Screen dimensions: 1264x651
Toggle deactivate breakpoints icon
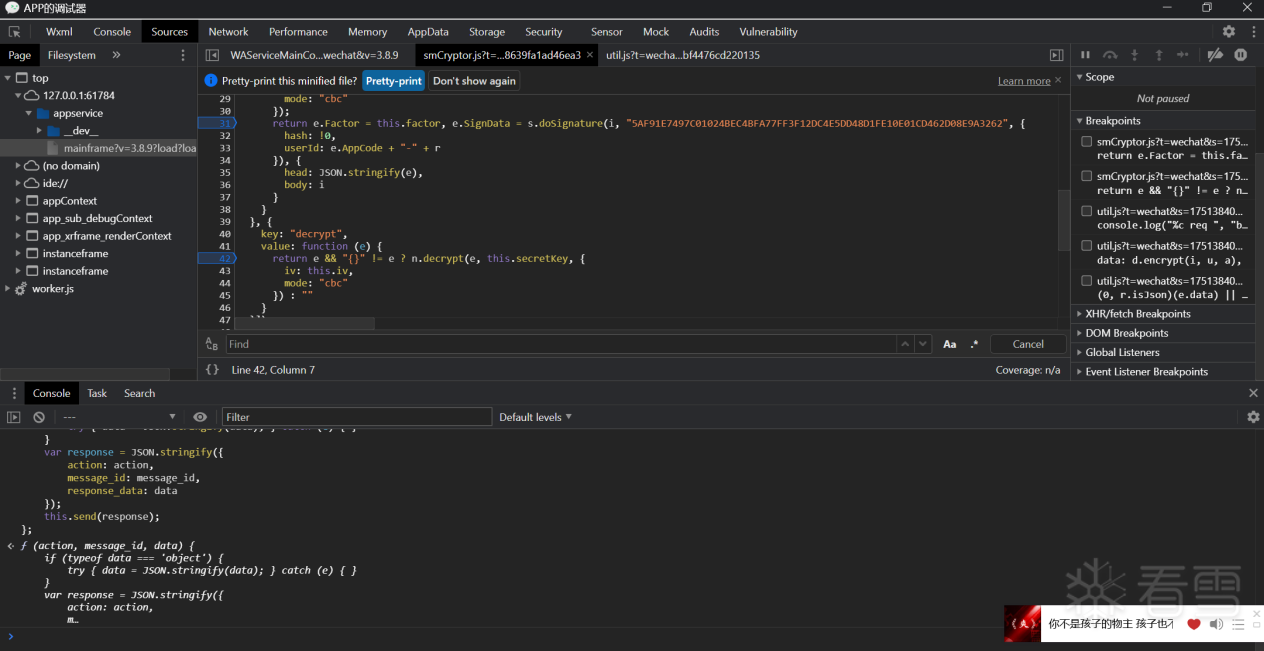tap(1215, 55)
